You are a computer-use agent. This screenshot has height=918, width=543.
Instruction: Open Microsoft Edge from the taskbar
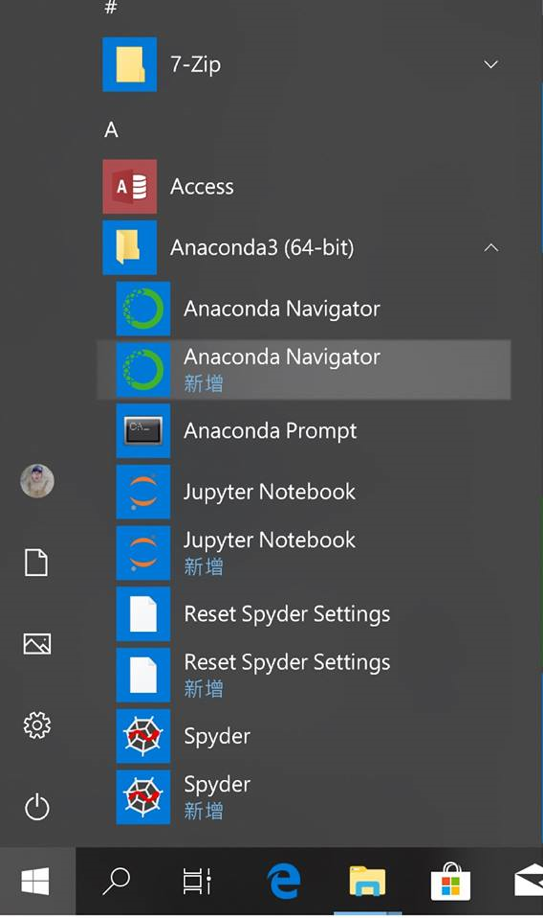tap(285, 882)
